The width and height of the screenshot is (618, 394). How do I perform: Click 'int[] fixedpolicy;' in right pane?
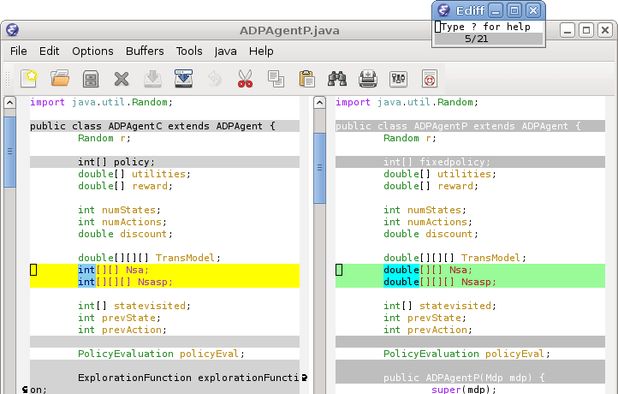(437, 162)
